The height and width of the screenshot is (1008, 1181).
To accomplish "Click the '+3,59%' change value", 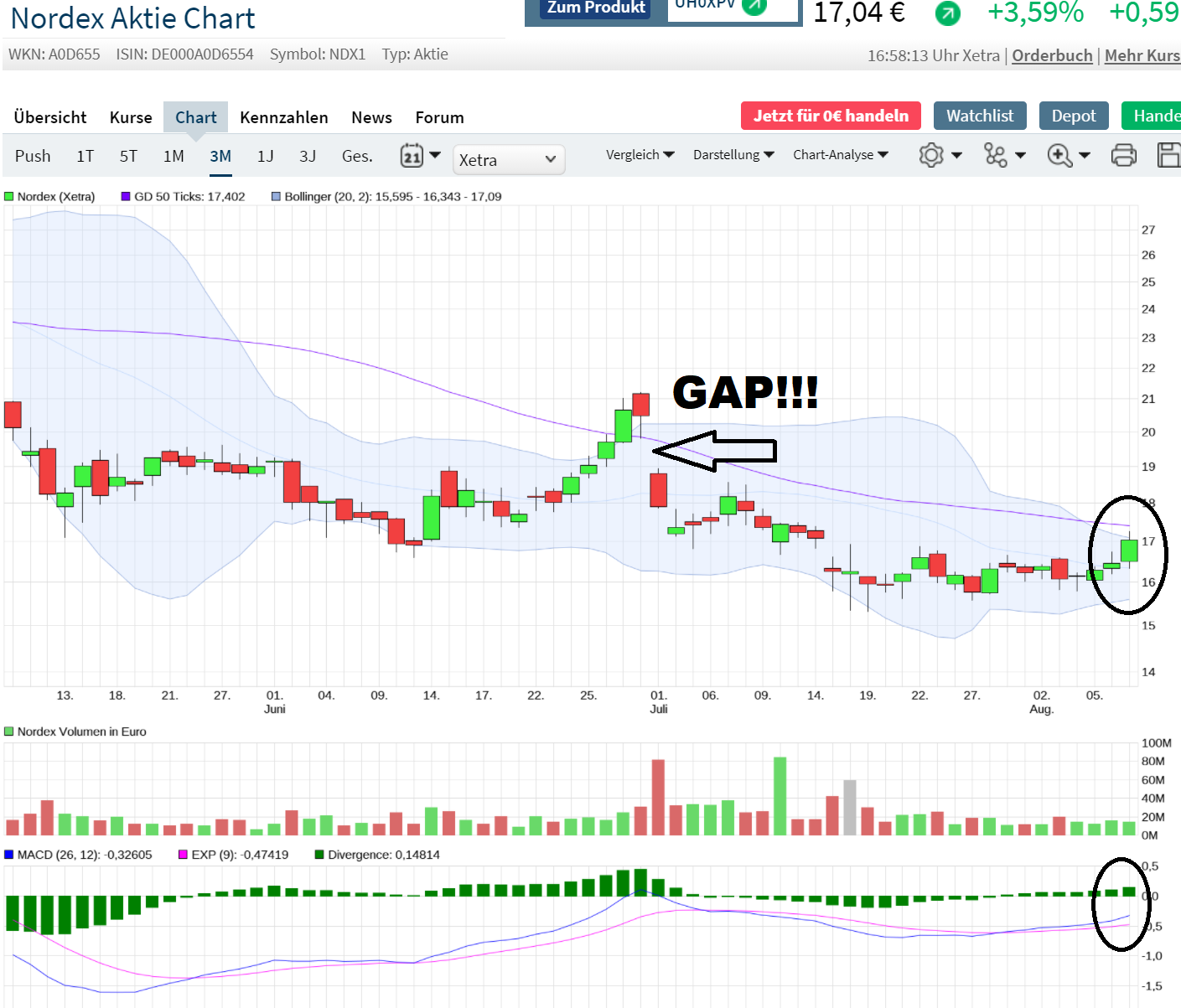I will (1035, 13).
